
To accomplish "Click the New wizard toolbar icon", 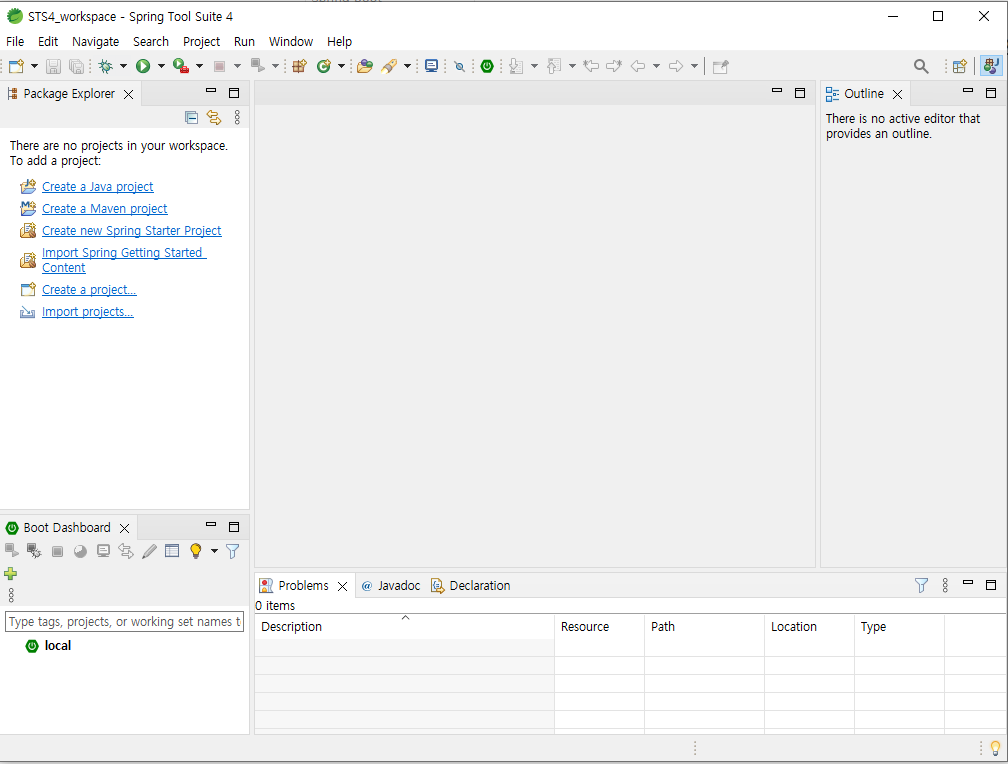I will coord(16,66).
